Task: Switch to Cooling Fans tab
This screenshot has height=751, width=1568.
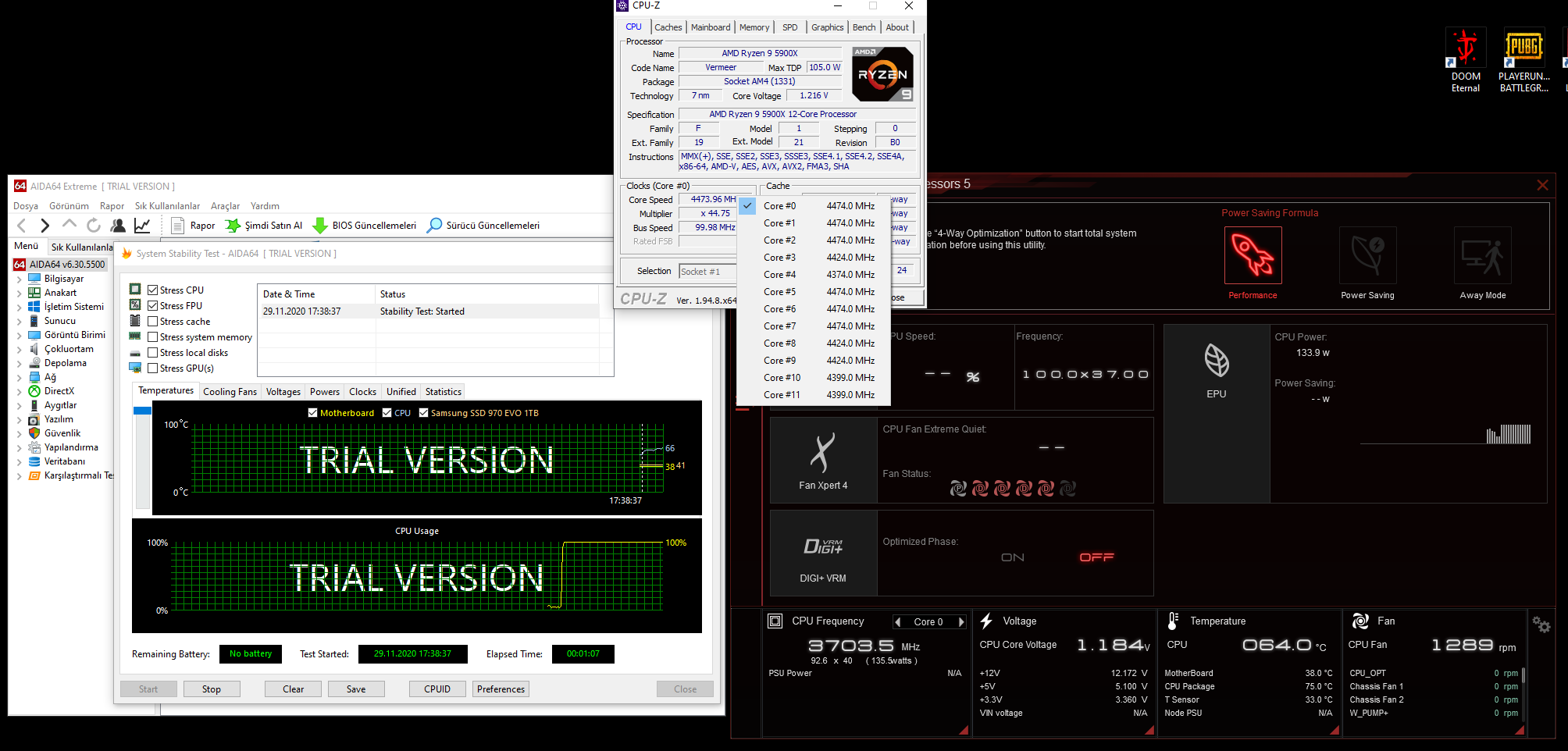Action: tap(230, 392)
